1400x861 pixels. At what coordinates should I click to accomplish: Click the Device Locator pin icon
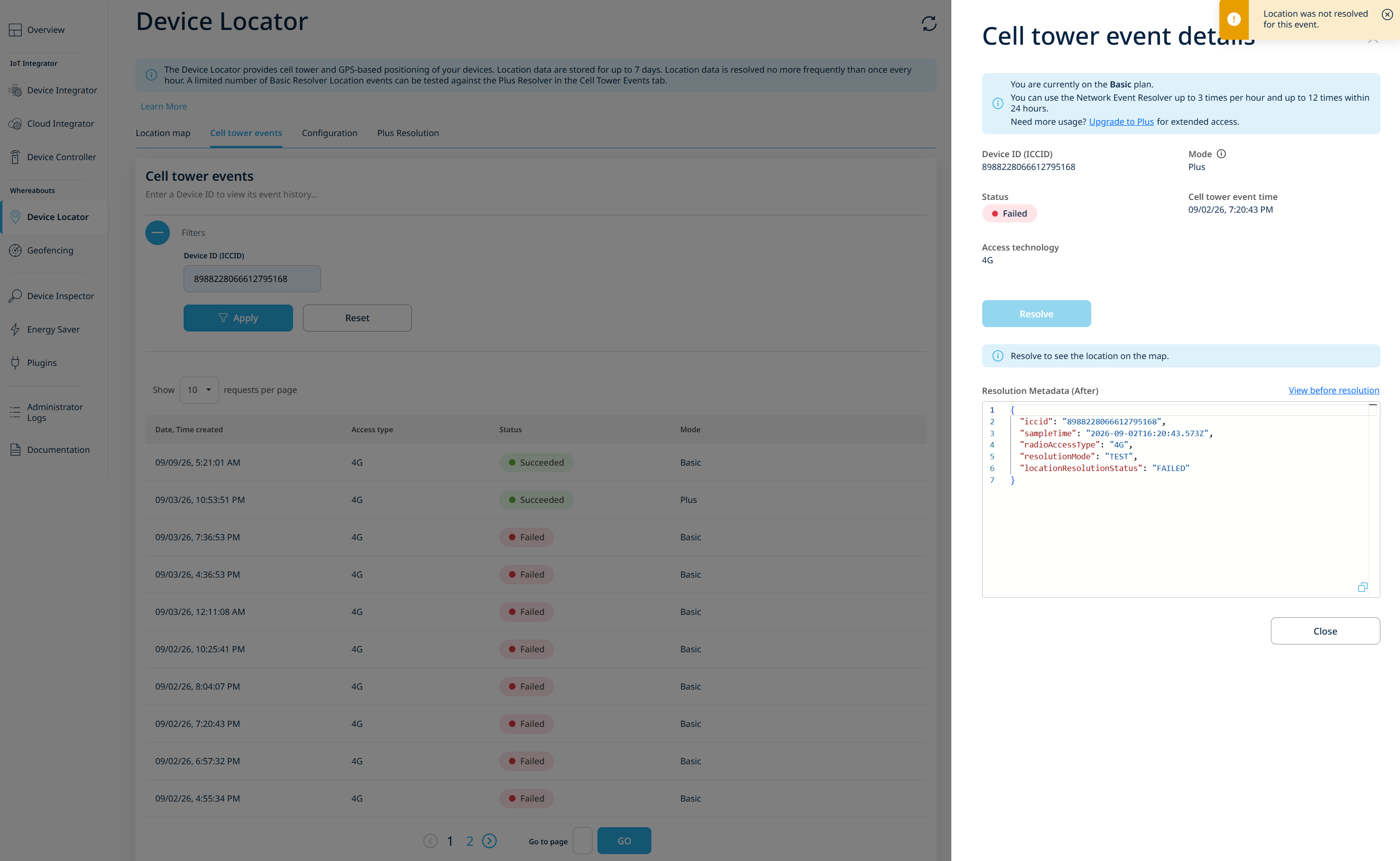click(x=15, y=217)
